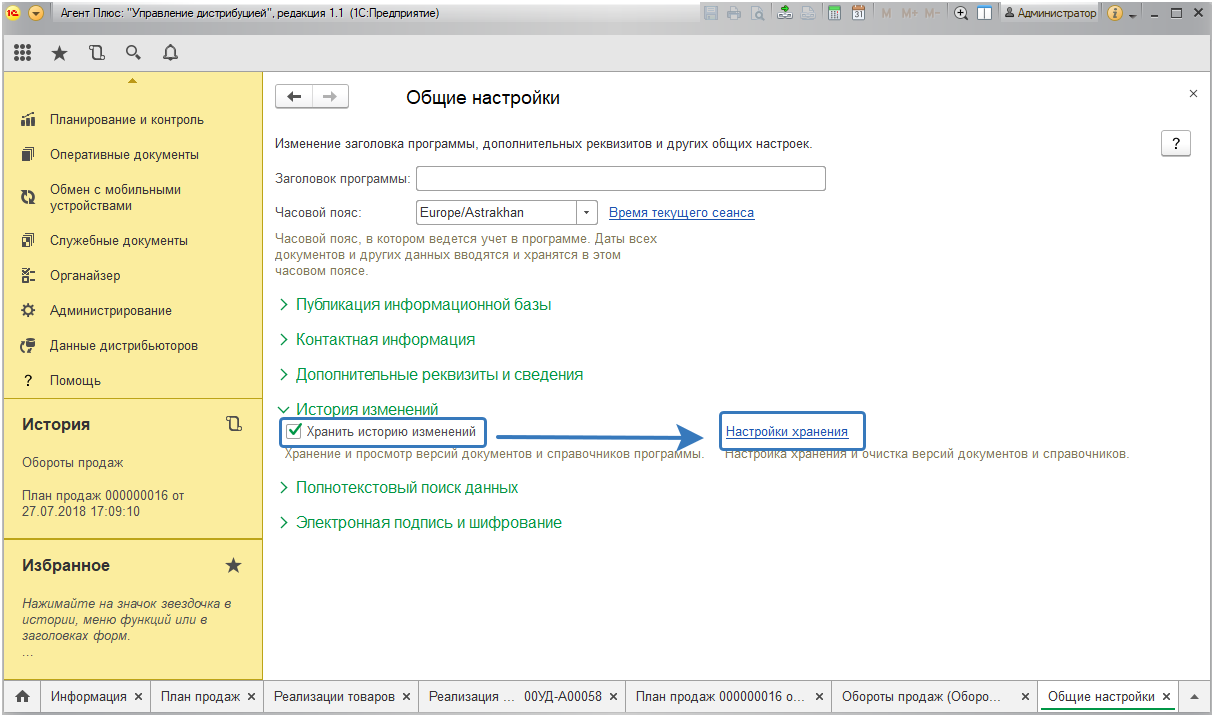Click the print preview icon
1212x717 pixels.
tap(757, 13)
